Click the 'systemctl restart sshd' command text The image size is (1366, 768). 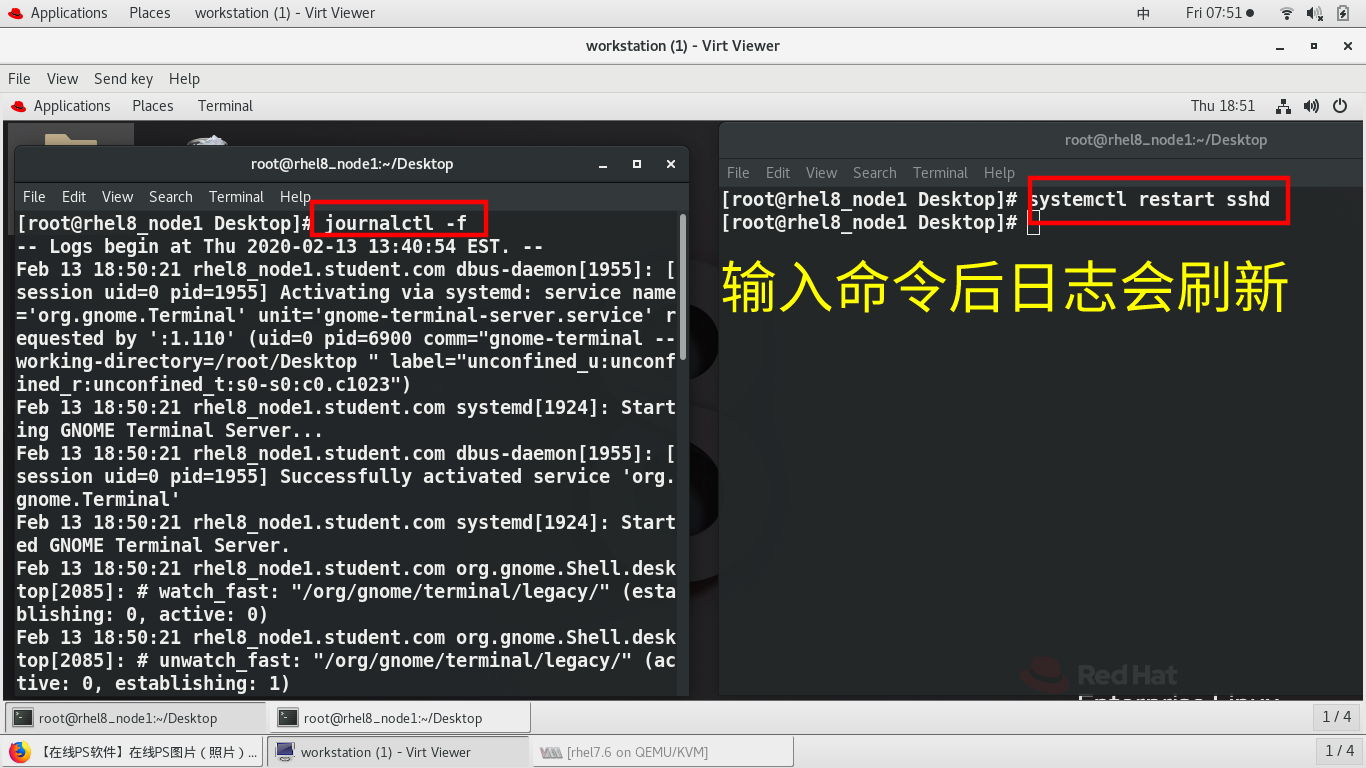pyautogui.click(x=1149, y=199)
